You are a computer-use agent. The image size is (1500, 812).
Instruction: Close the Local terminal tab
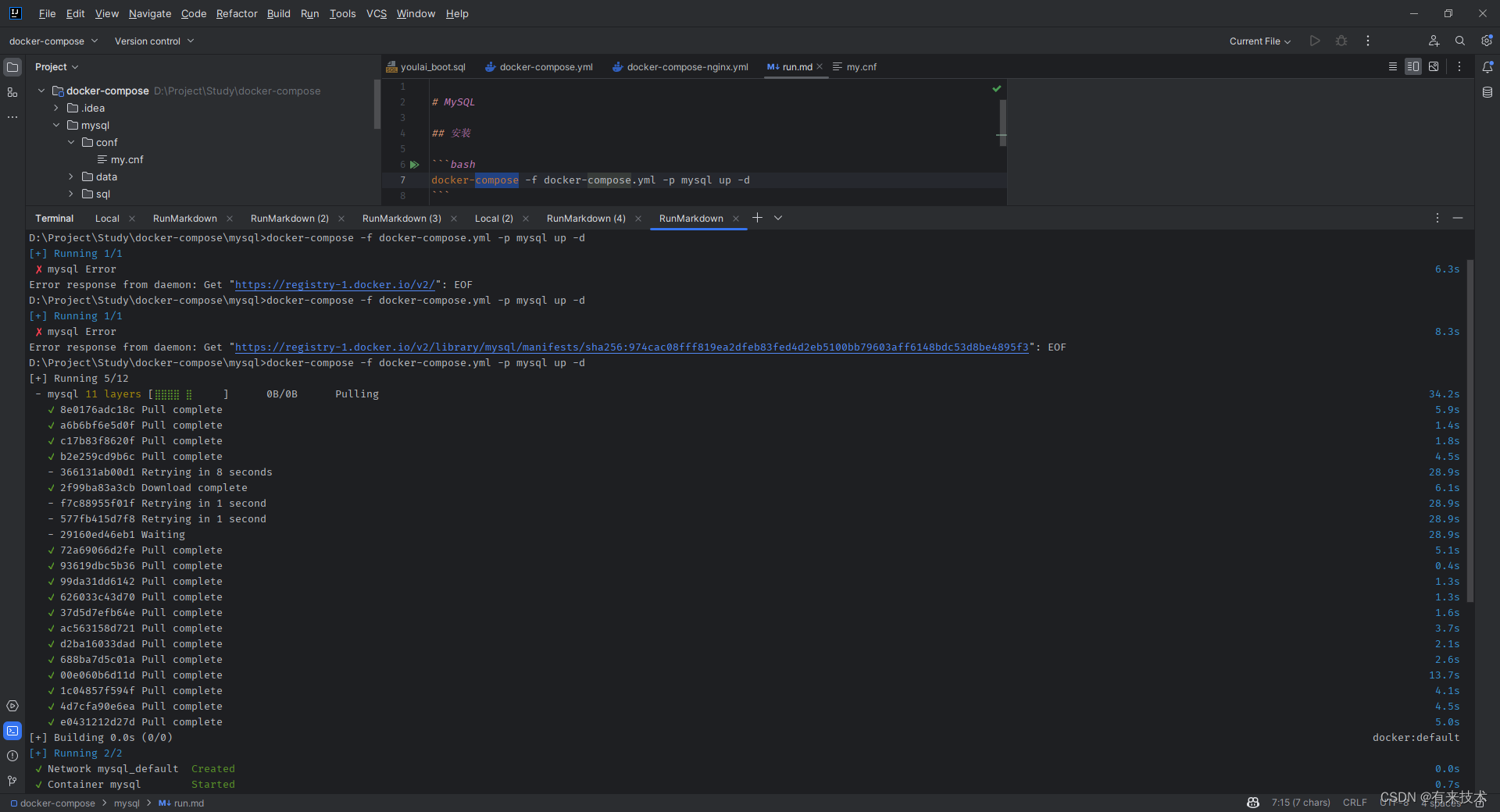click(132, 219)
